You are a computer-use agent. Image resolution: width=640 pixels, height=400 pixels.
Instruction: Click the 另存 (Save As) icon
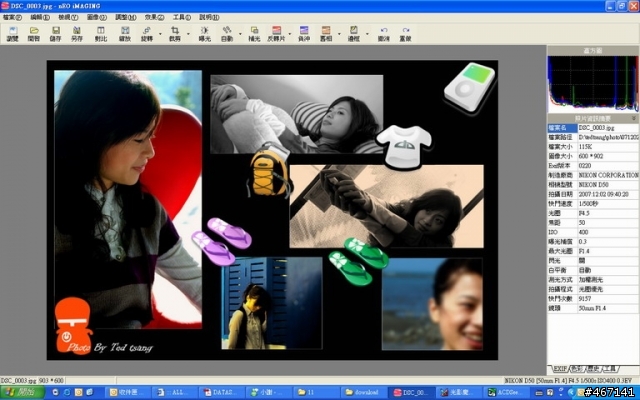(77, 34)
